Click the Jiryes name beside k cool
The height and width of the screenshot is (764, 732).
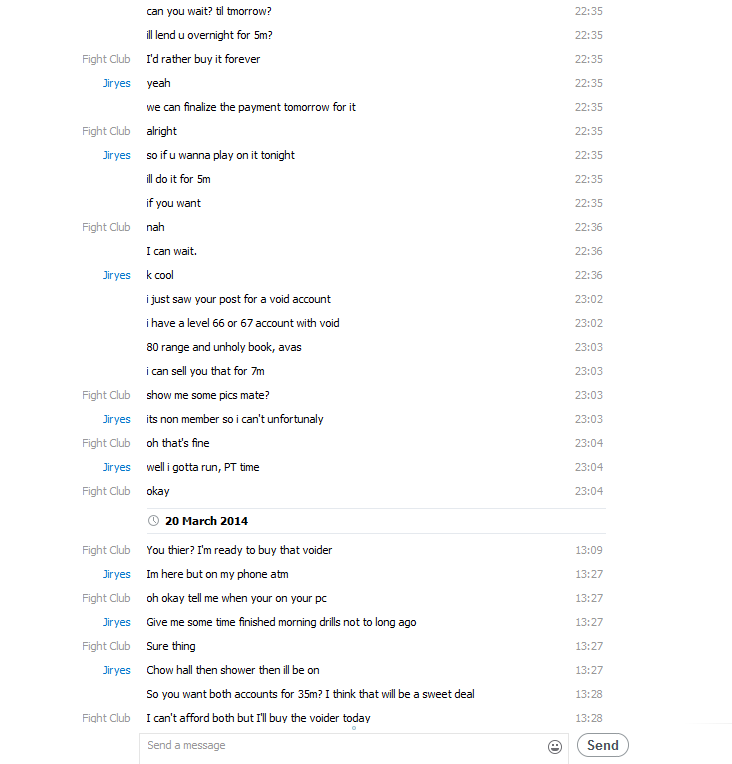(116, 275)
